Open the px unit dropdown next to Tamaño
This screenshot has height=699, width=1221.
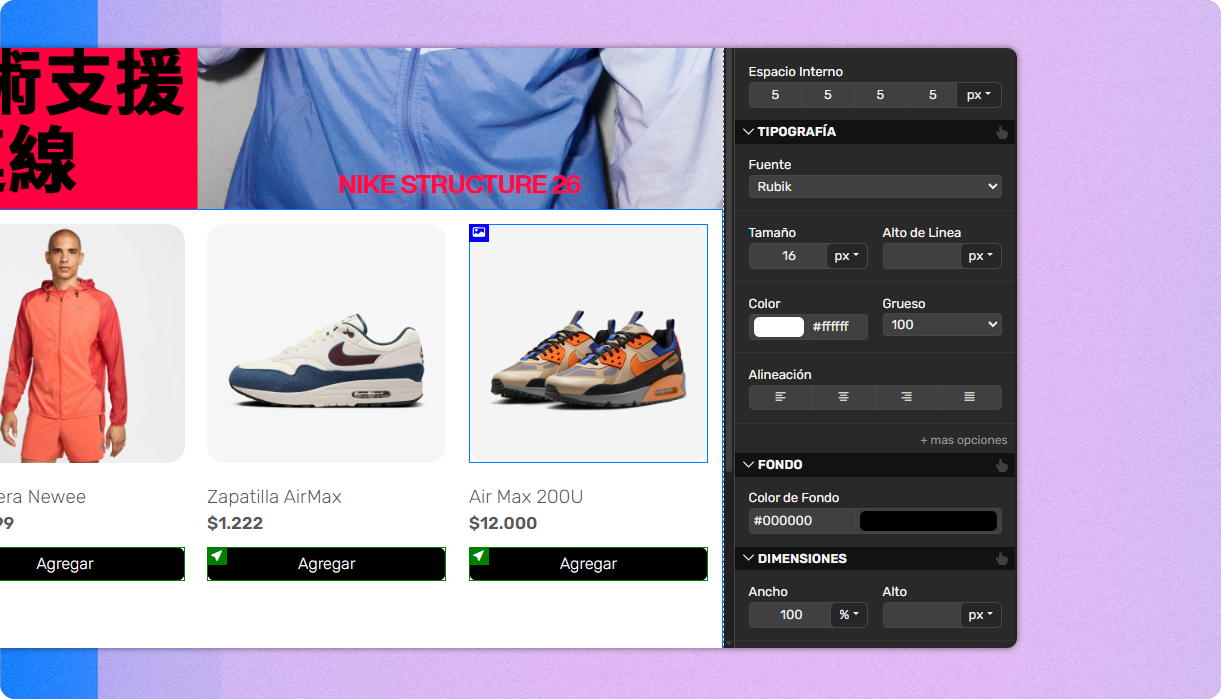click(x=846, y=256)
